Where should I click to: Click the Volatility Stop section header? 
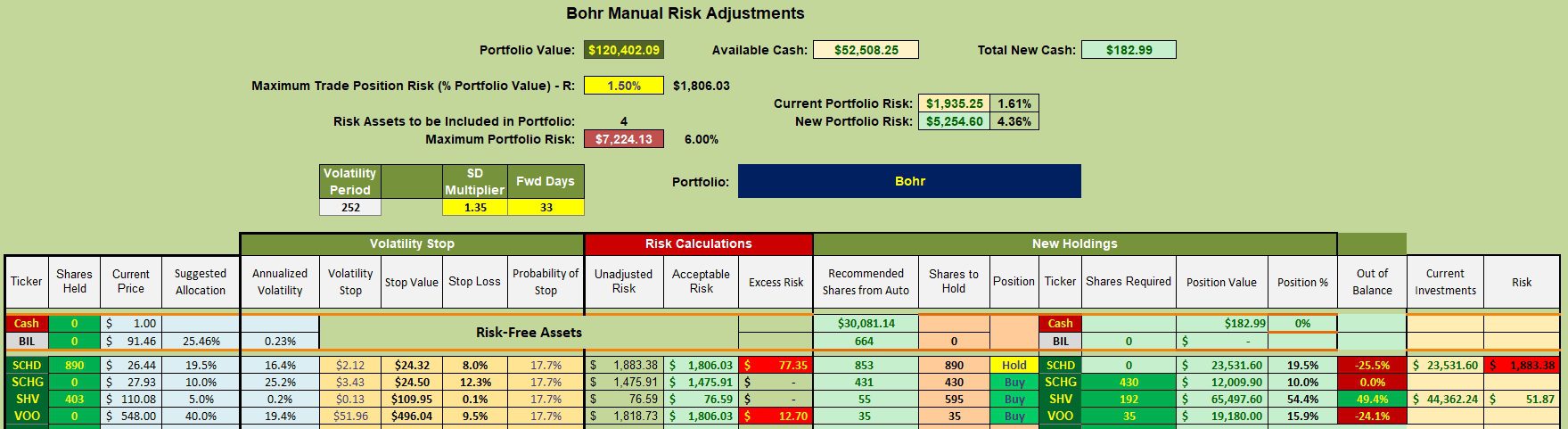[412, 243]
